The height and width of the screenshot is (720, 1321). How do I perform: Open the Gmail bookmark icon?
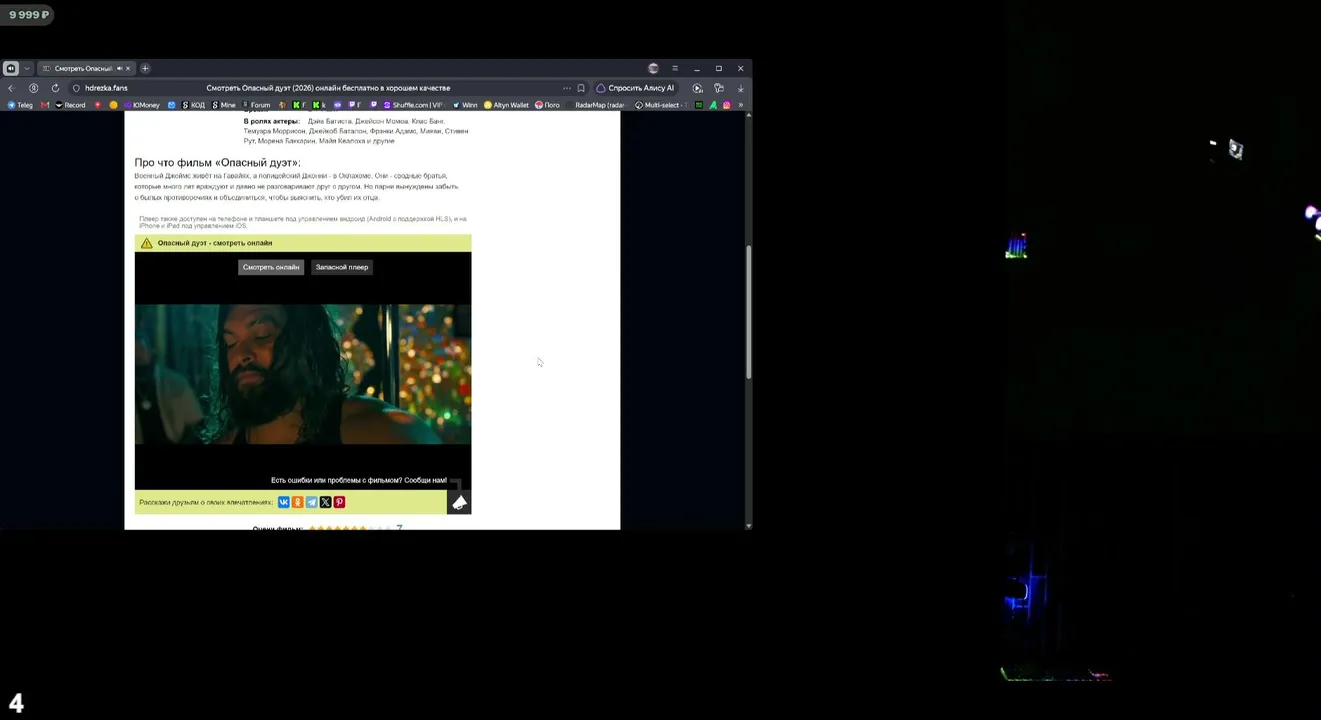tap(45, 105)
